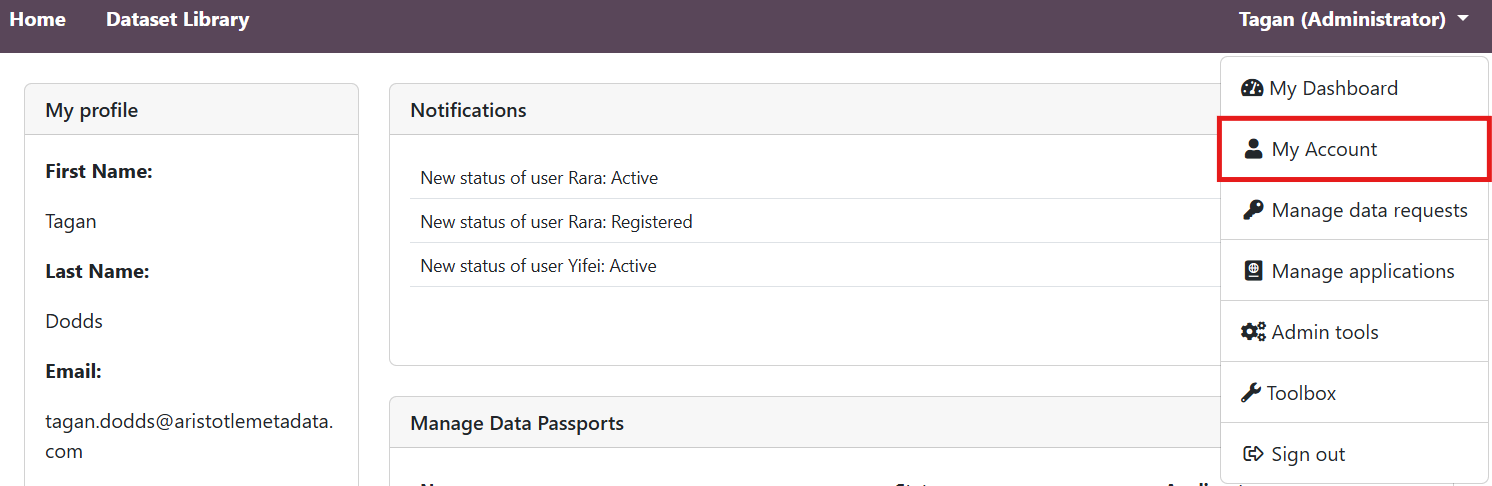1492x486 pixels.
Task: Go to the Dataset Library page
Action: pos(178,20)
